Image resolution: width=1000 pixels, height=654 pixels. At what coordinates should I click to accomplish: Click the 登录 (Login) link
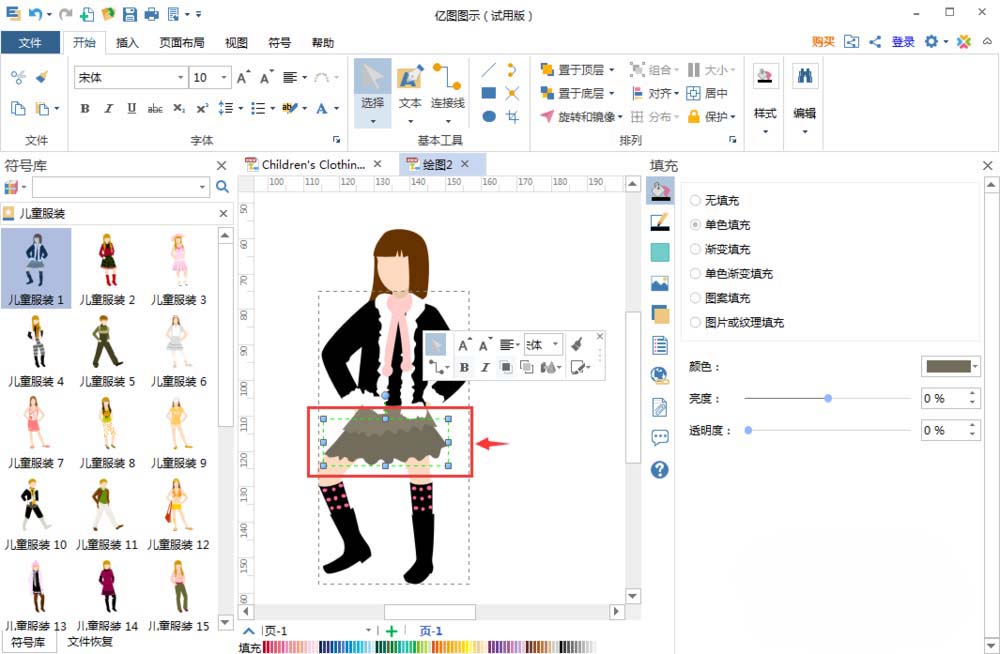tap(902, 42)
